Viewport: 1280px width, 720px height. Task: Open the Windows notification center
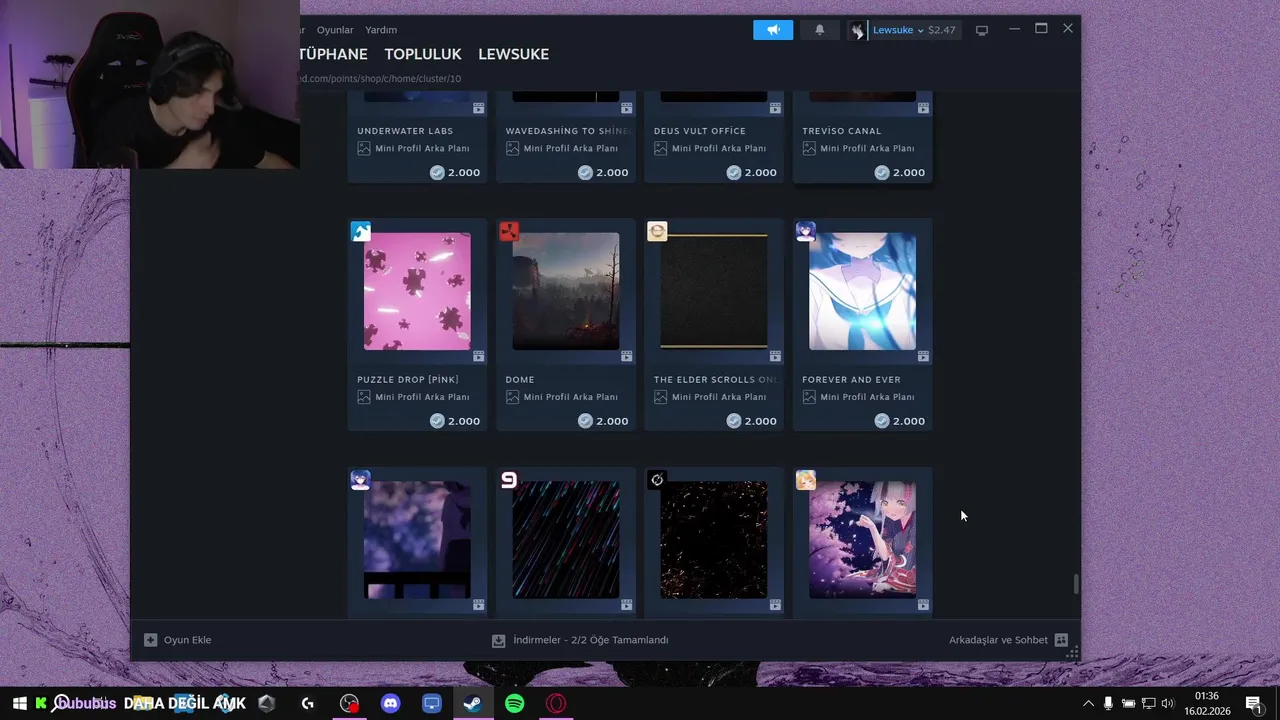point(1253,704)
